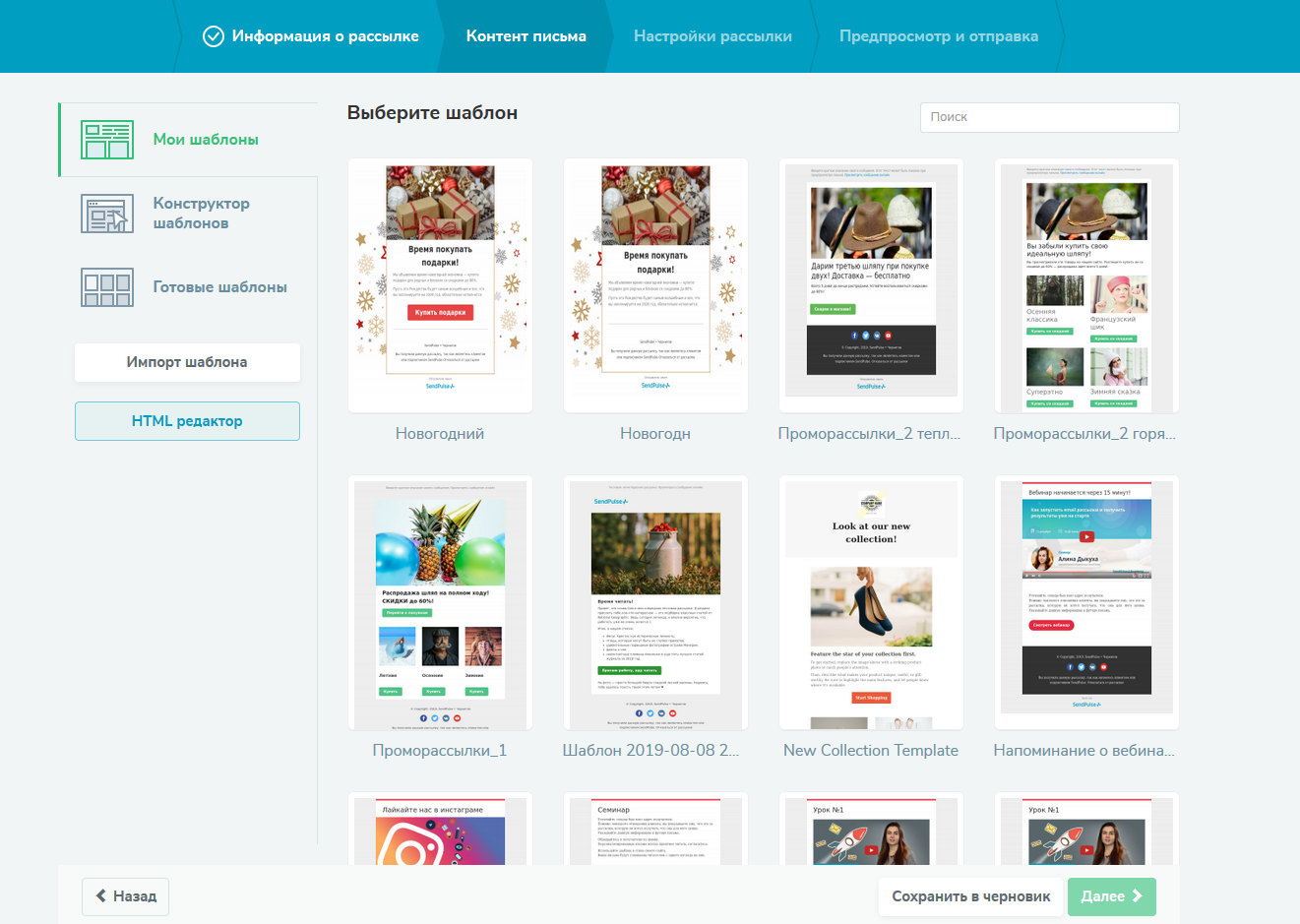The height and width of the screenshot is (924, 1300).
Task: Click Напоминание о вебина... template name
Action: click(1084, 751)
